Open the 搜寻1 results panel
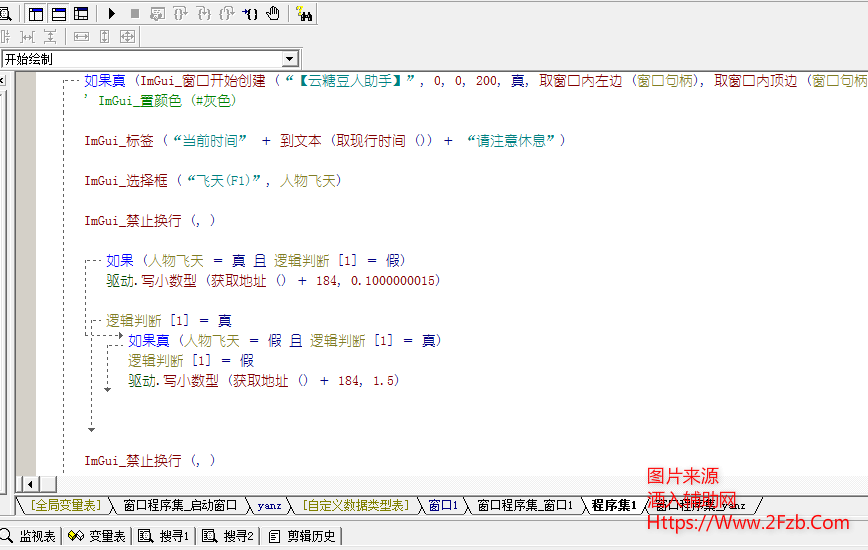This screenshot has height=550, width=868. click(x=165, y=537)
